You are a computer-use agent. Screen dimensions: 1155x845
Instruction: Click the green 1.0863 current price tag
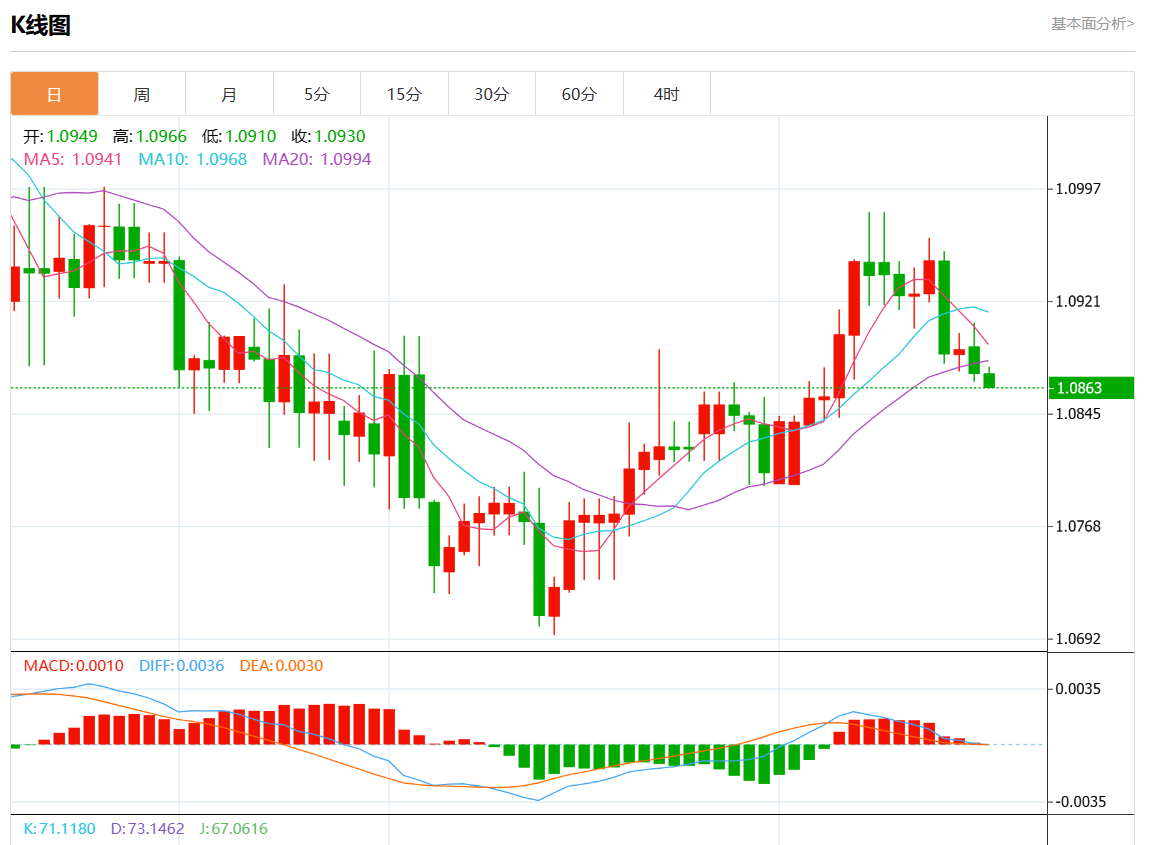(1090, 388)
